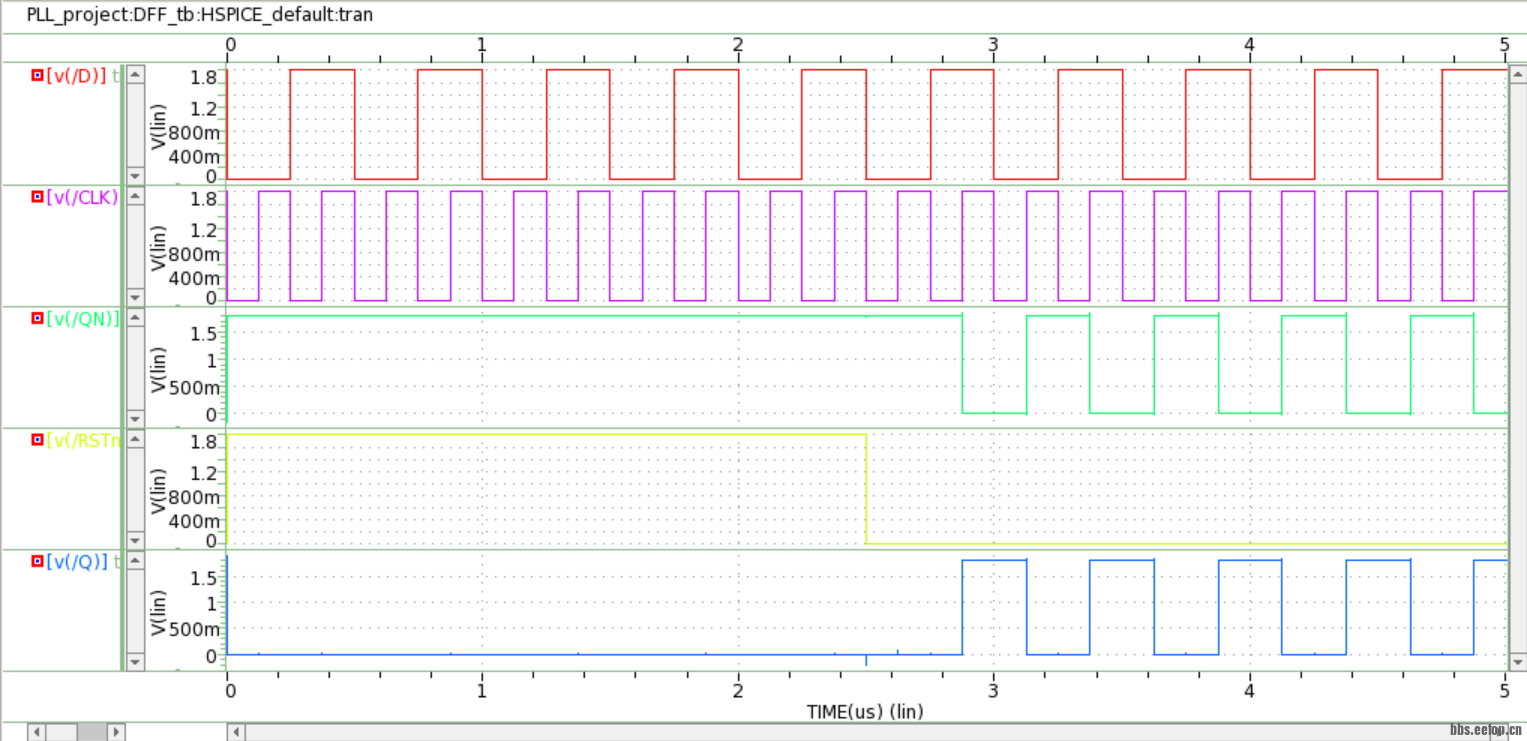This screenshot has width=1527, height=741.
Task: Click the down arrow on the right vertical scrollbar
Action: [x=1518, y=661]
